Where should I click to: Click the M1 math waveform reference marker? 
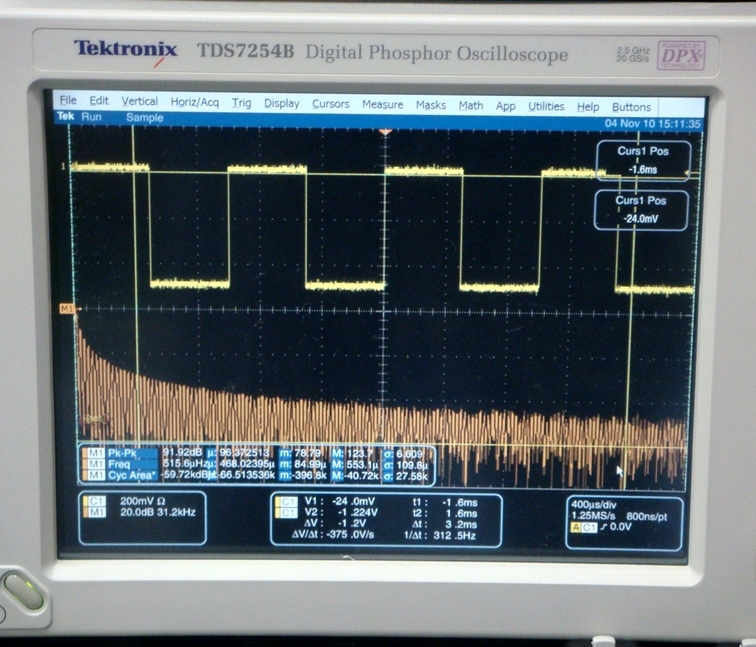tap(66, 308)
